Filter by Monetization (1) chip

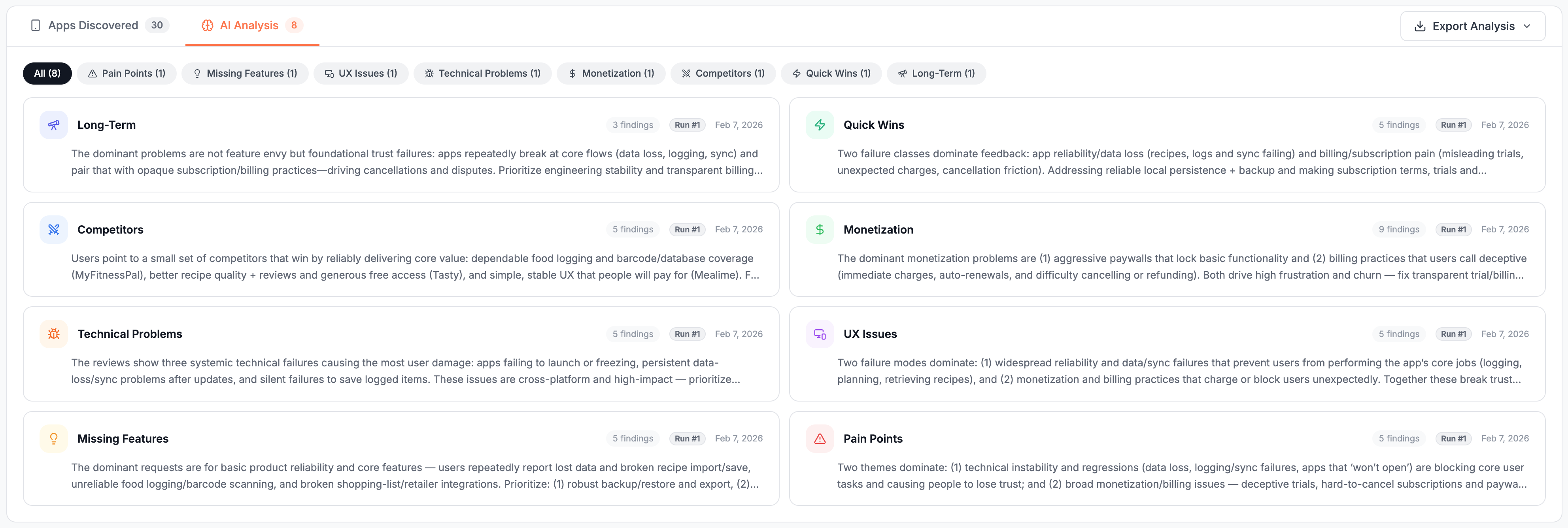tap(610, 73)
